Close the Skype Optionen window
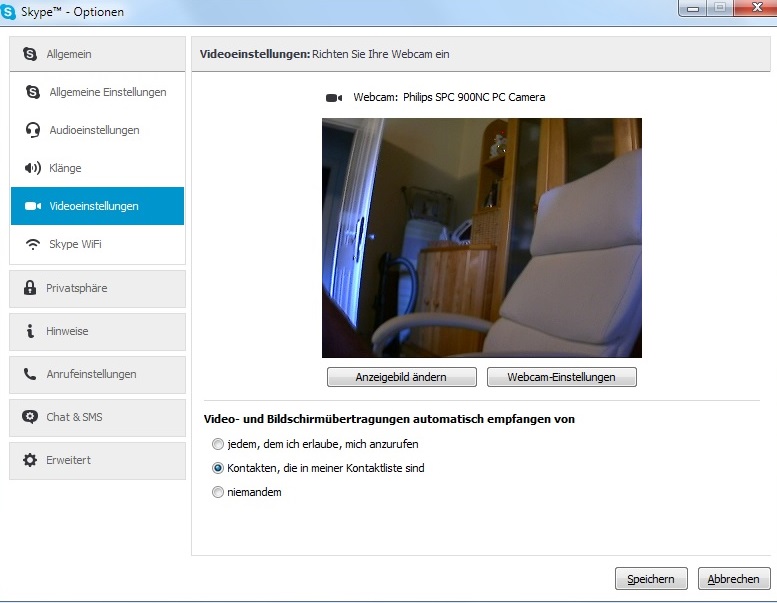 click(x=757, y=7)
